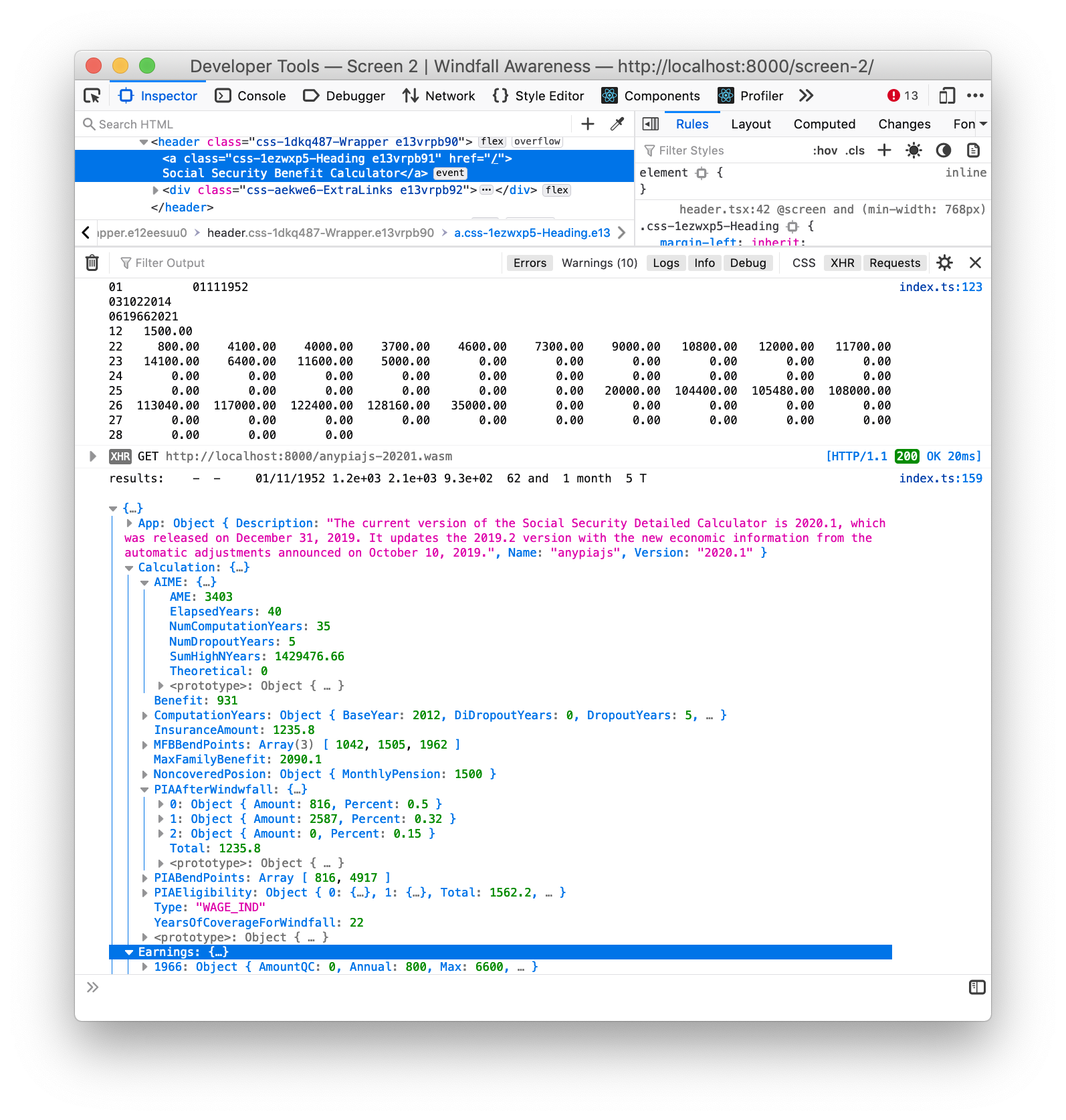
Task: Click selector highlighter for css-1ezwxp5-Heading rule
Action: (x=792, y=227)
